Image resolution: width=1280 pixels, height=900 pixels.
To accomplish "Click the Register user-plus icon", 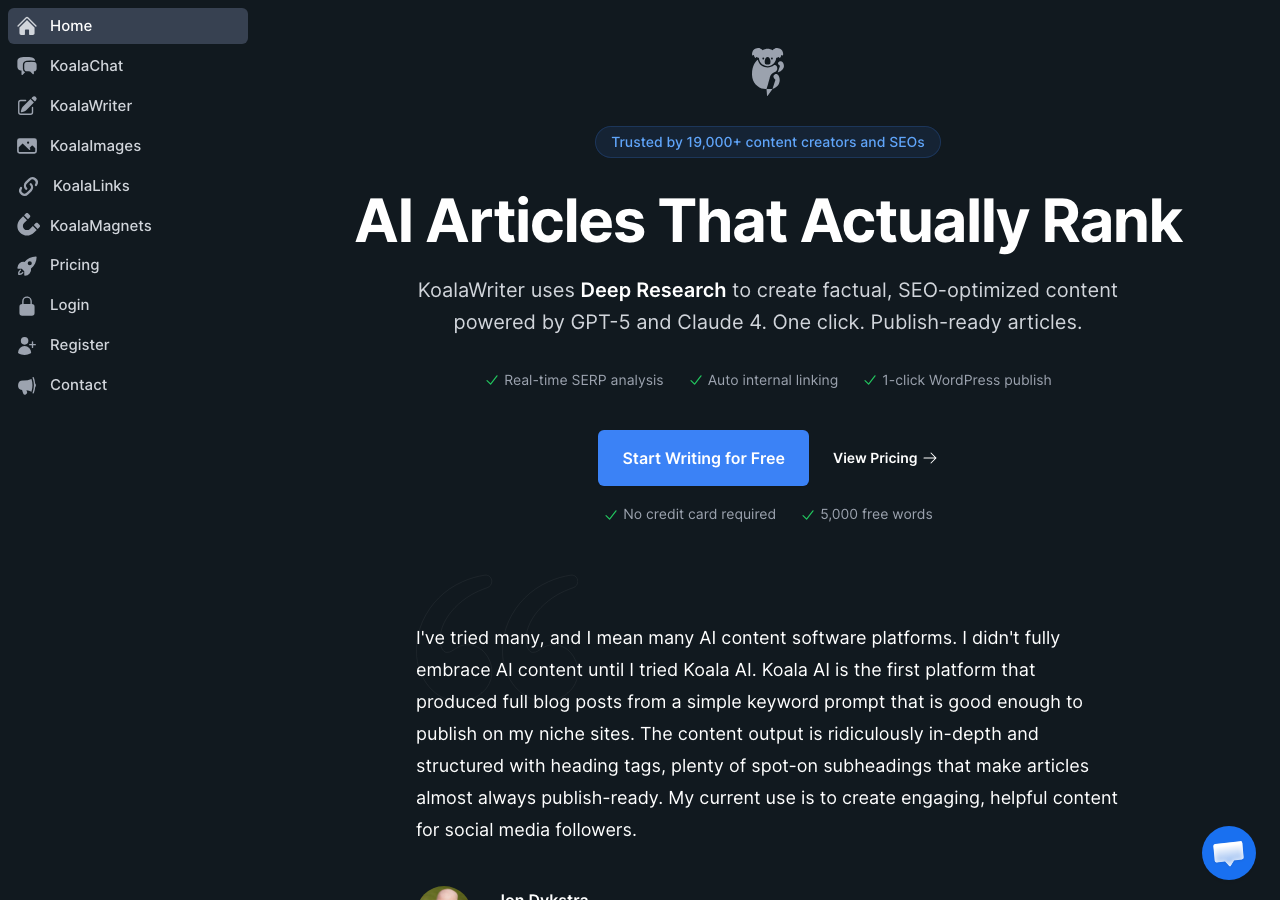I will point(27,345).
